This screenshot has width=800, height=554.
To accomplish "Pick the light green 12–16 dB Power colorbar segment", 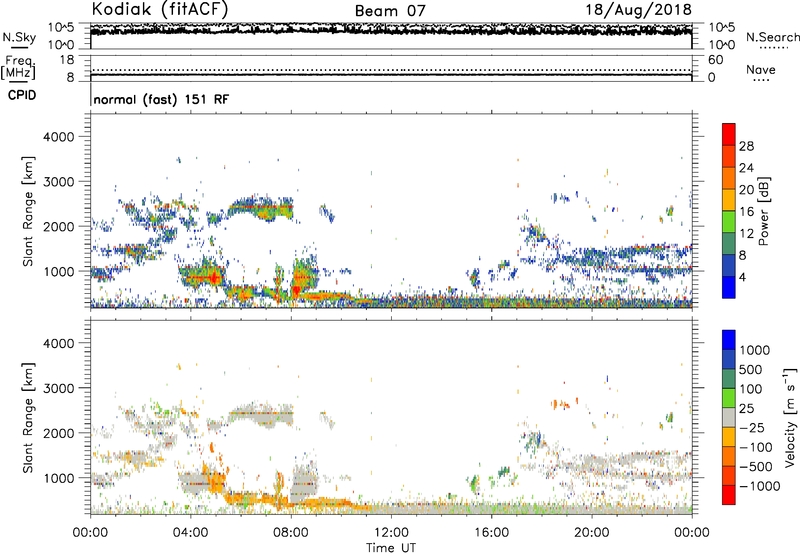I will coord(729,222).
